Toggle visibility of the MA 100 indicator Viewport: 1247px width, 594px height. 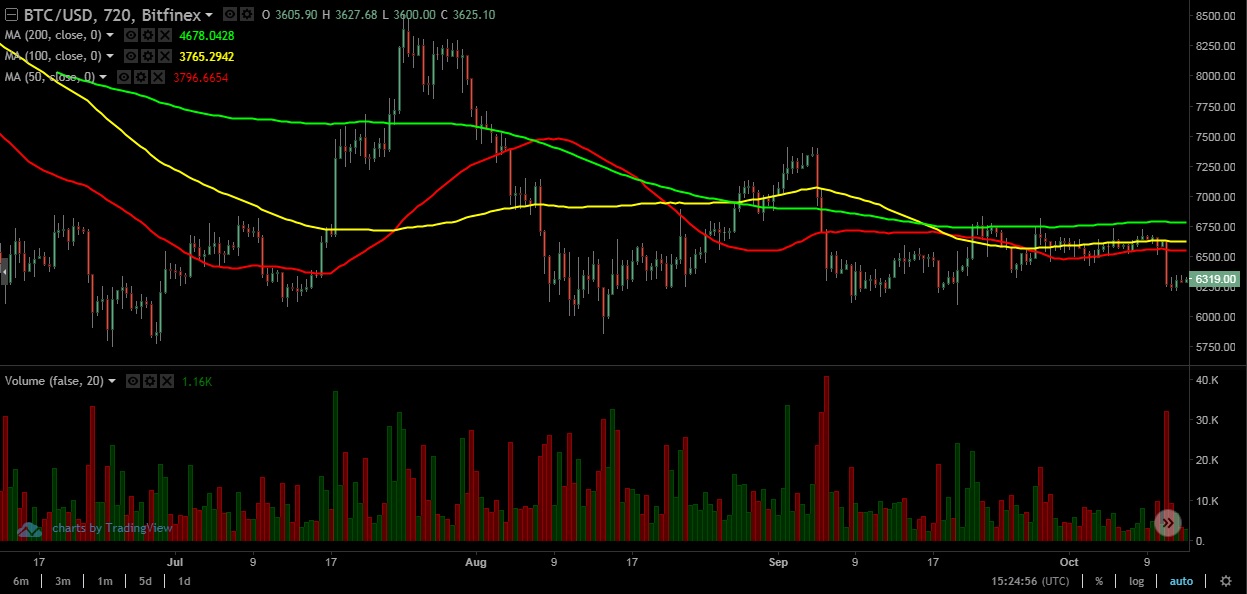click(x=131, y=56)
